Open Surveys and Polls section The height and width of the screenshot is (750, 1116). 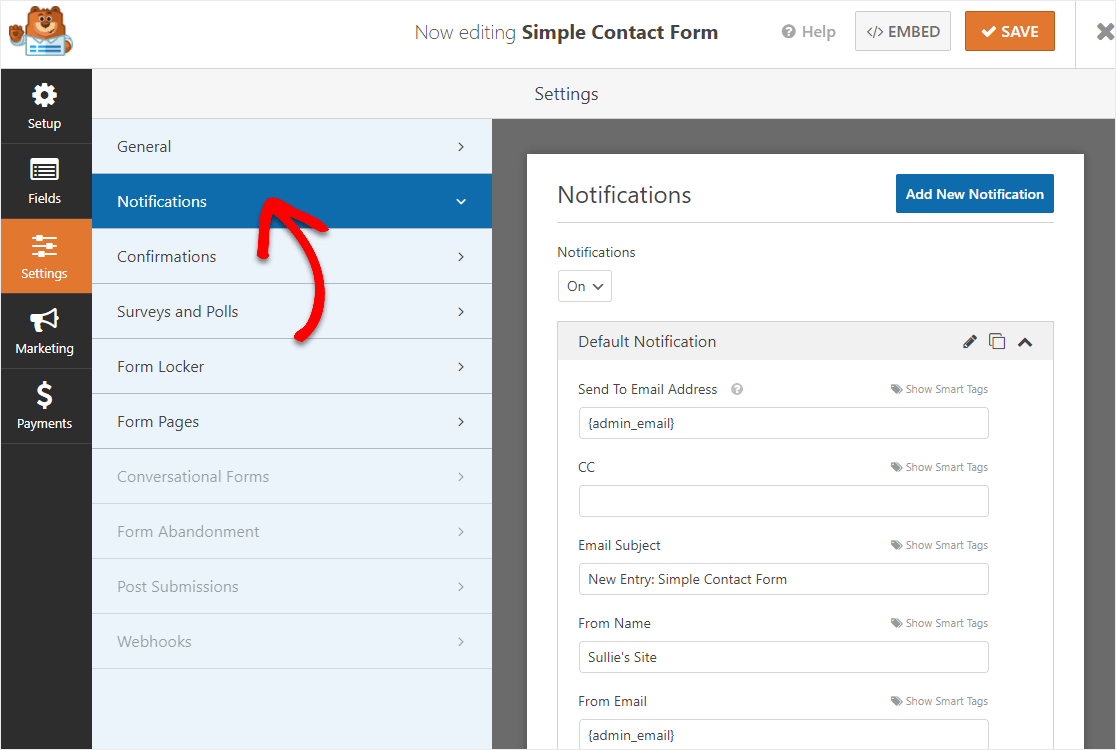tap(292, 312)
